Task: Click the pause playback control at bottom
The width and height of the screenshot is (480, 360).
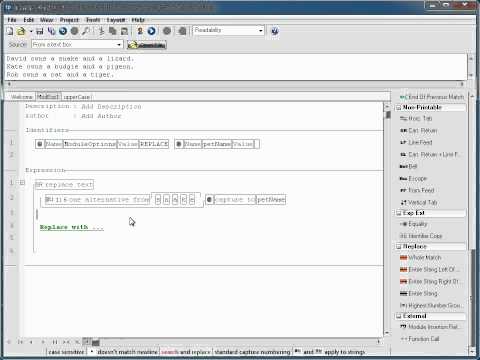Action: pyautogui.click(x=55, y=342)
